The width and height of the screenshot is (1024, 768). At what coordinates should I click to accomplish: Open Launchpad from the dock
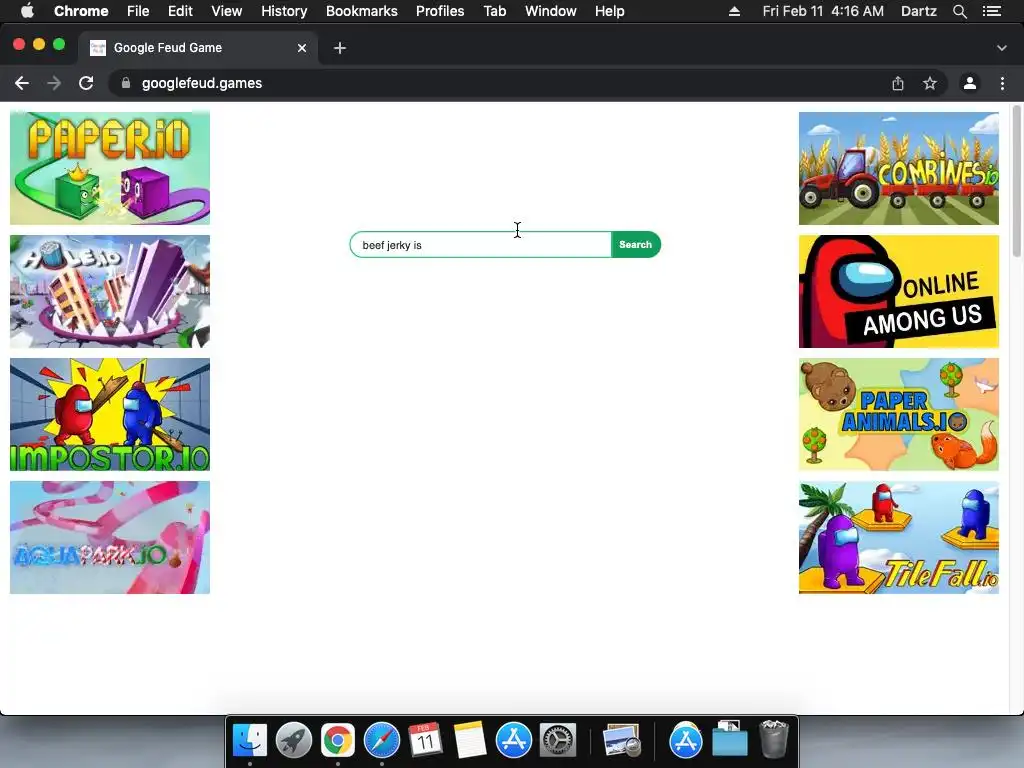pyautogui.click(x=294, y=740)
